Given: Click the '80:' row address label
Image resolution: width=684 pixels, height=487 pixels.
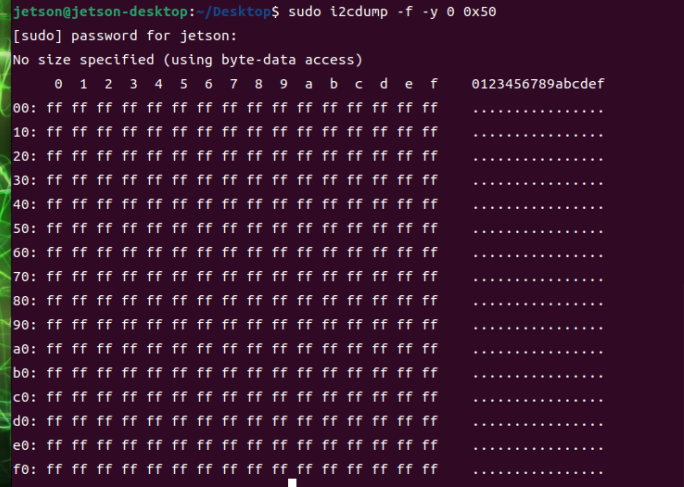Looking at the screenshot, I should pos(25,301).
